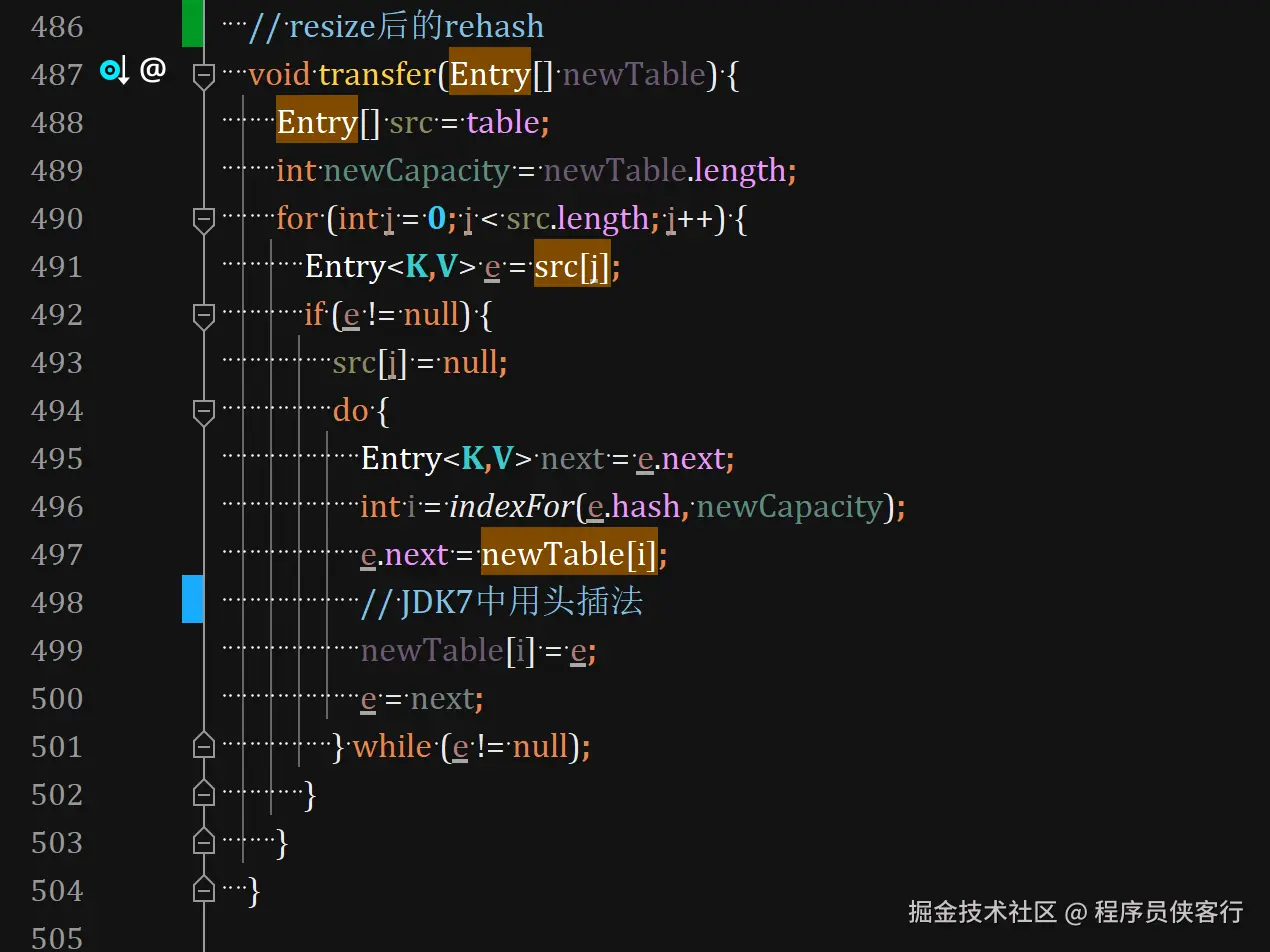Click fold end marker on line 501

(203, 745)
